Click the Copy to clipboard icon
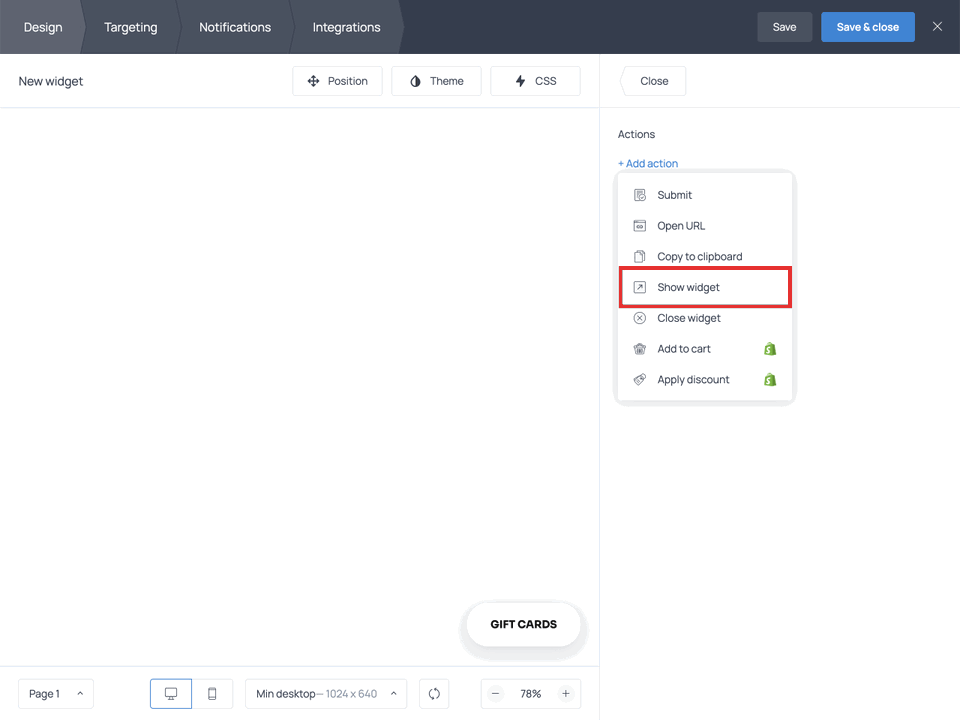The width and height of the screenshot is (960, 720). (639, 256)
